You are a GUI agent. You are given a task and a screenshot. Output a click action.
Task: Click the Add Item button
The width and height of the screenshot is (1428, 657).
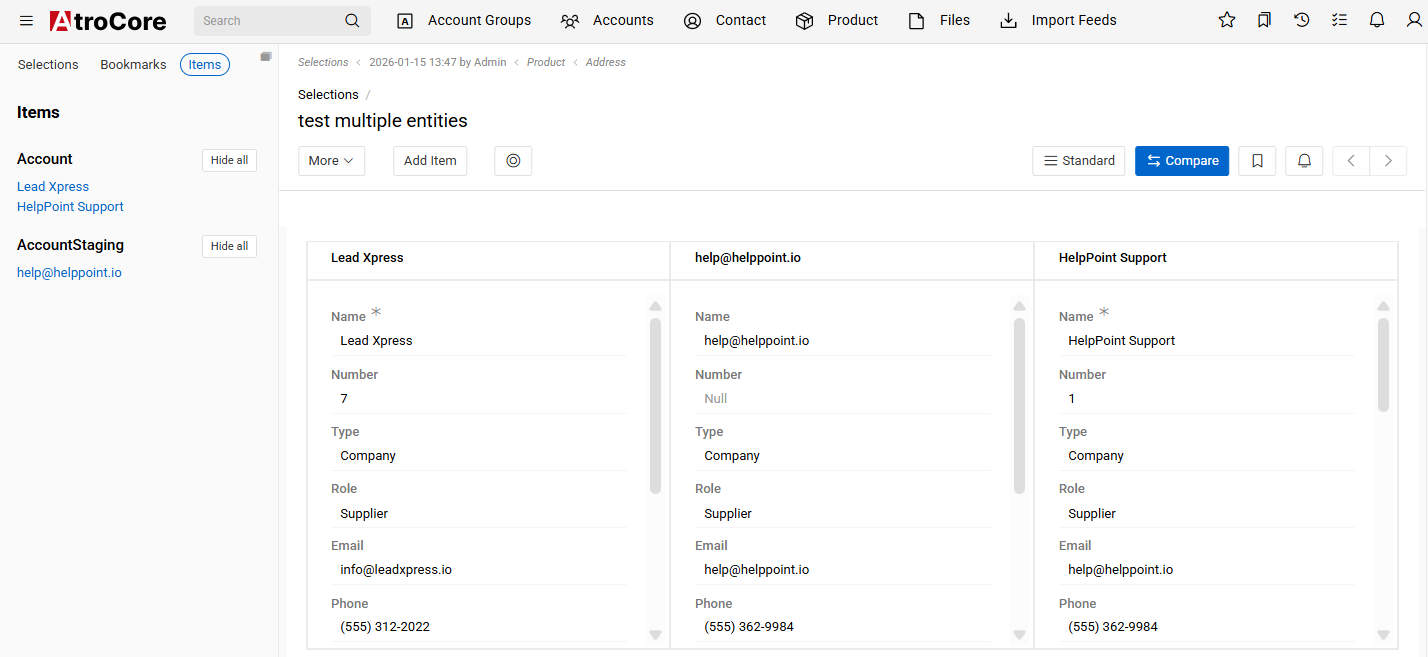pos(430,161)
